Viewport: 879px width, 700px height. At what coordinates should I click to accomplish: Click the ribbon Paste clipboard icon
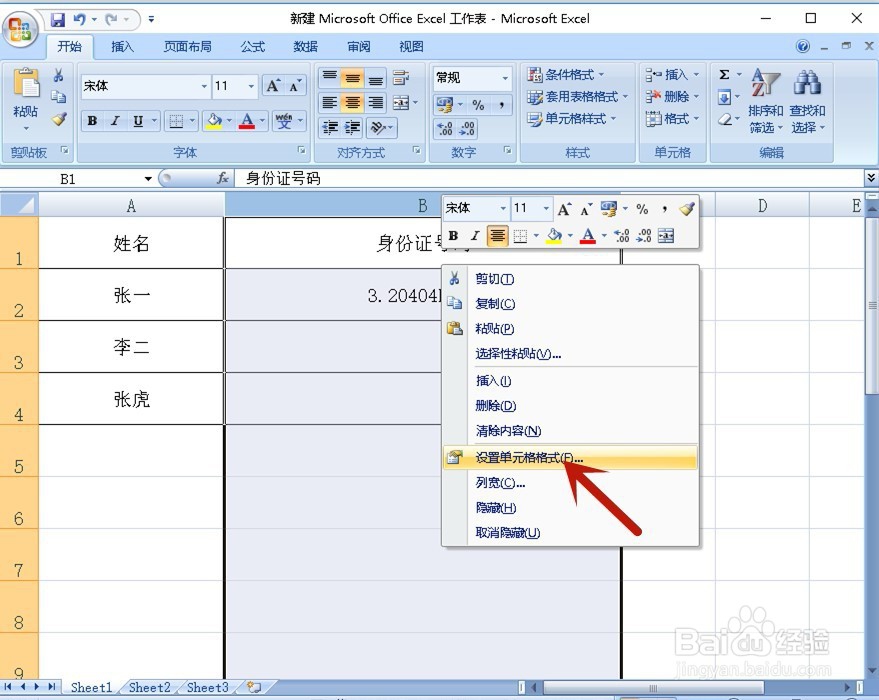coord(26,83)
